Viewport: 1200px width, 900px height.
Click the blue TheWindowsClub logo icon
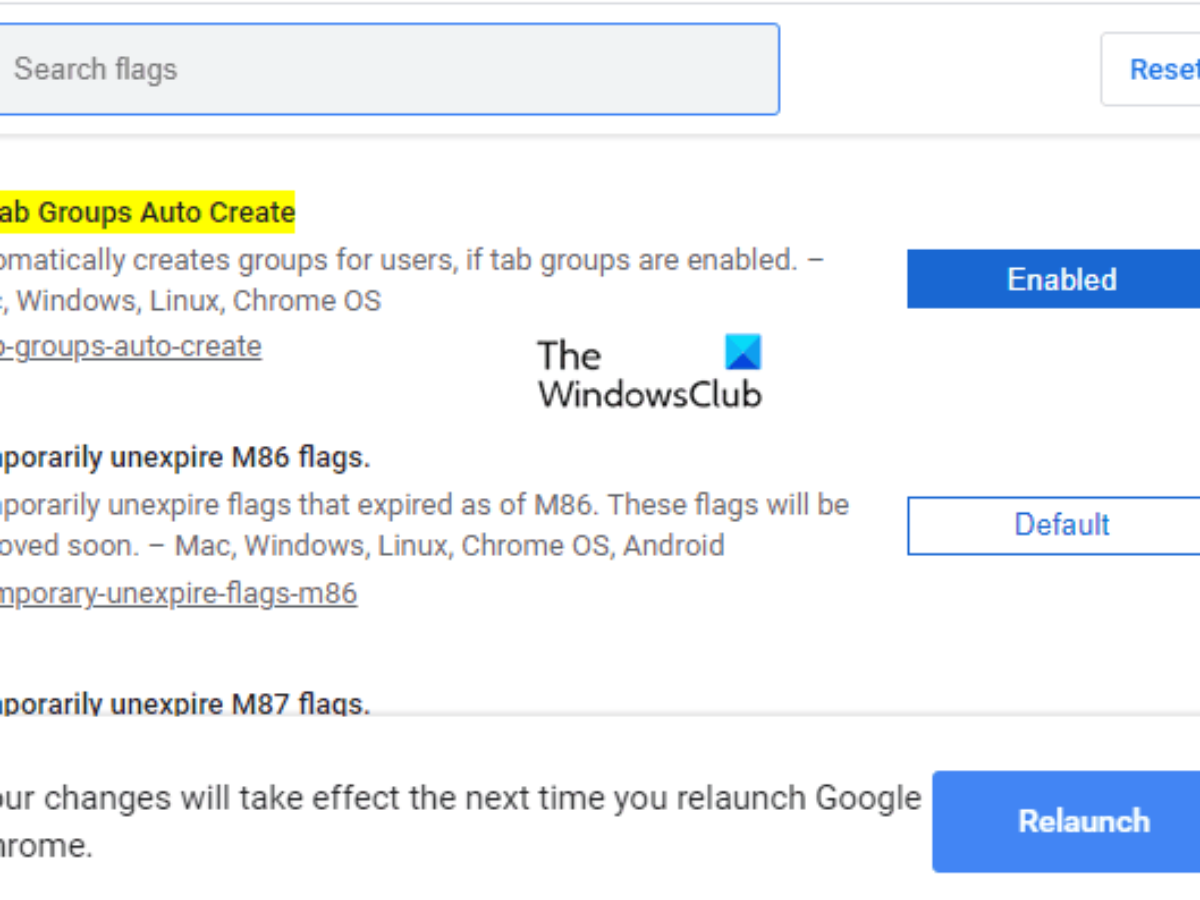click(743, 352)
